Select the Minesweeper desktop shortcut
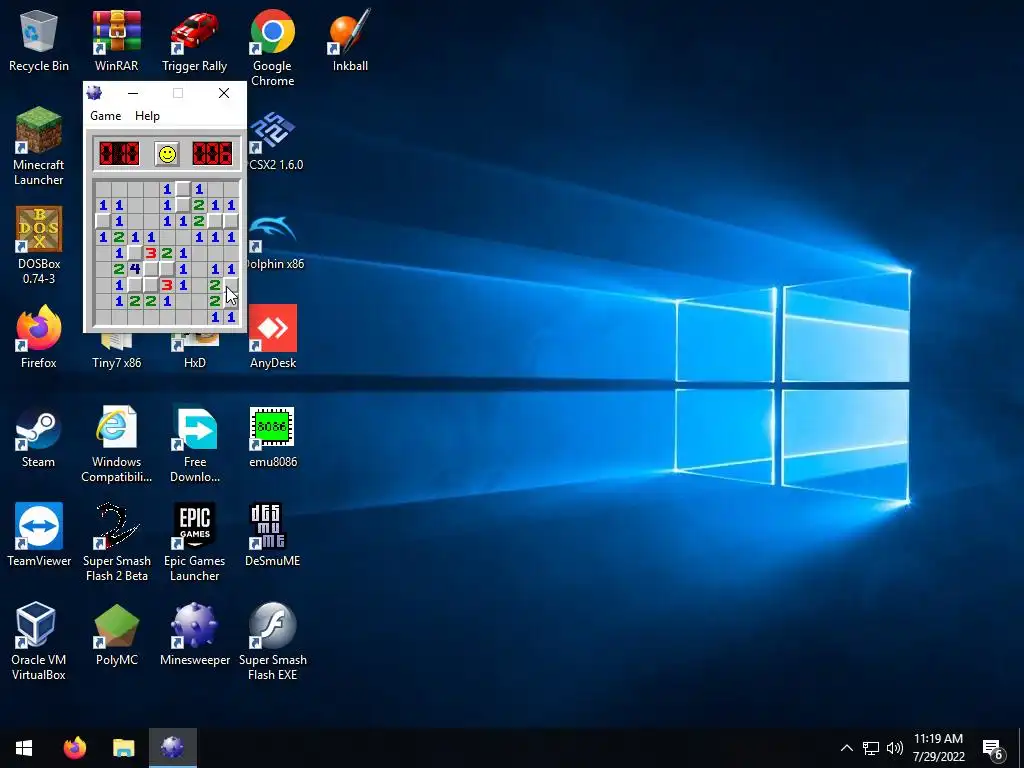This screenshot has height=768, width=1024. click(195, 634)
